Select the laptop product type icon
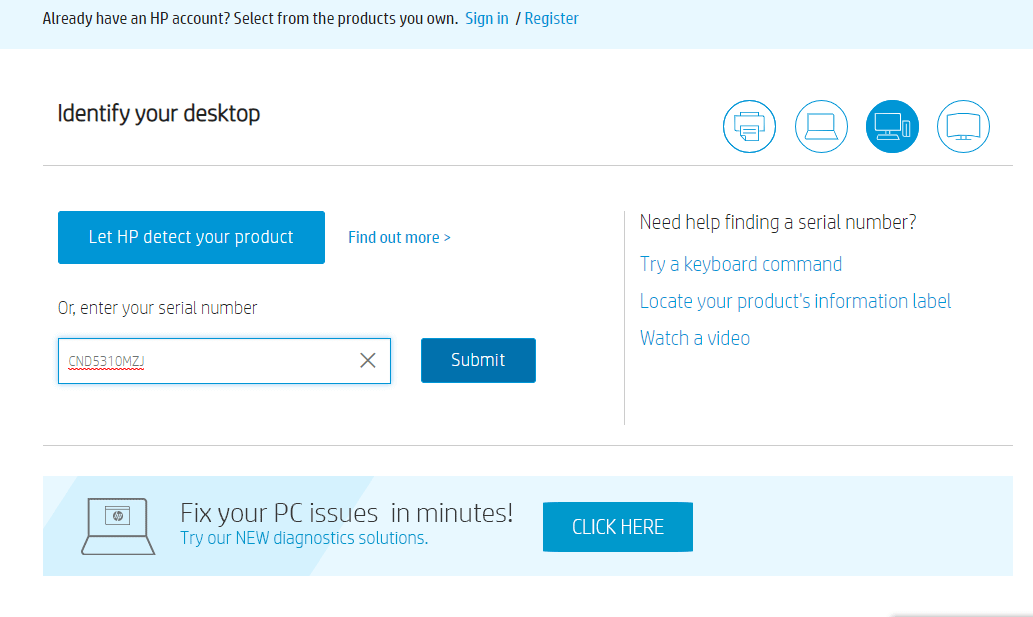This screenshot has width=1033, height=617. pos(821,127)
